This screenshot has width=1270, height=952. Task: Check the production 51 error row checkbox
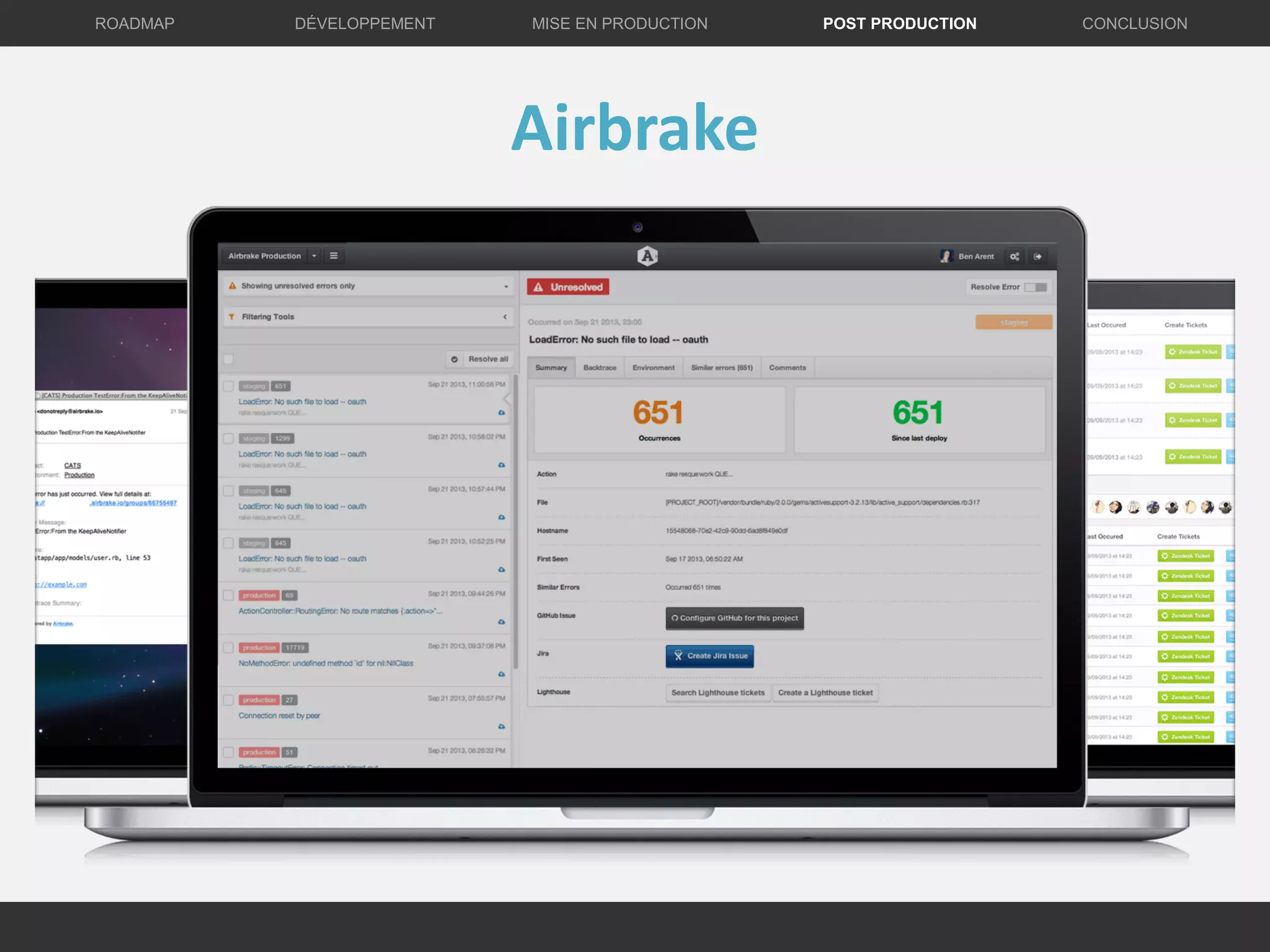(x=228, y=752)
